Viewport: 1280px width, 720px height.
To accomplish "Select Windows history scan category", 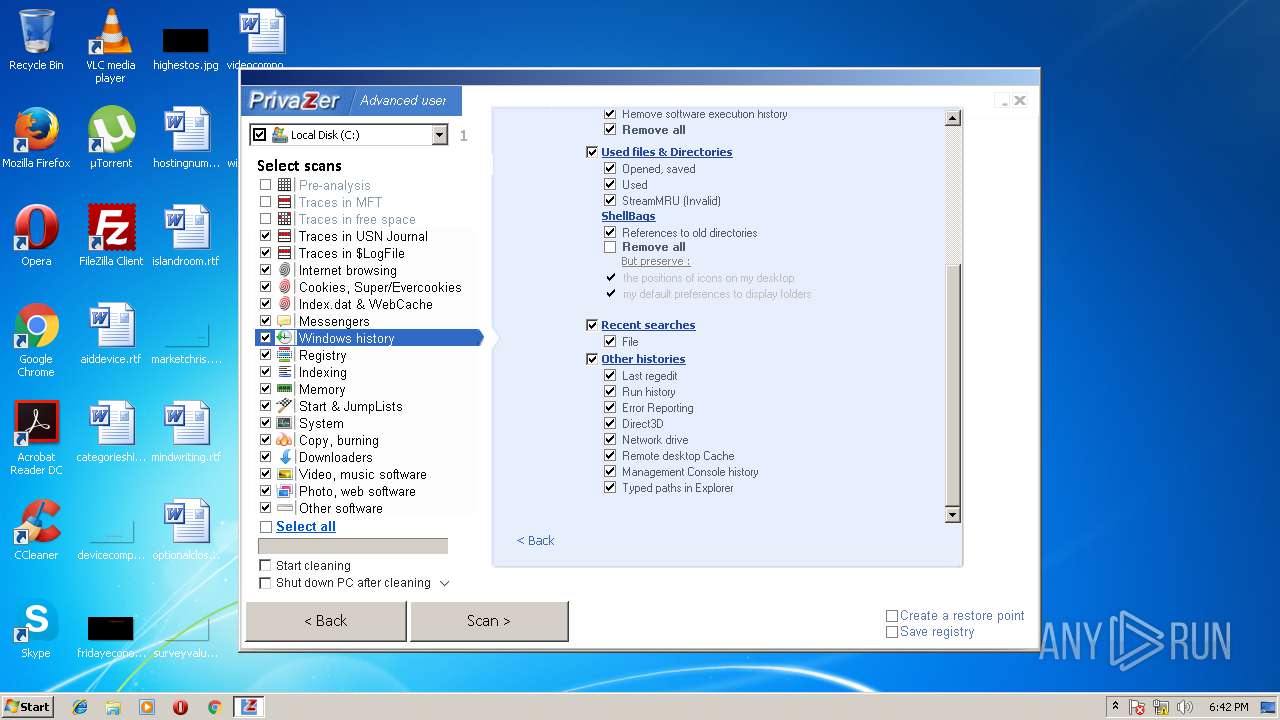I will [346, 338].
